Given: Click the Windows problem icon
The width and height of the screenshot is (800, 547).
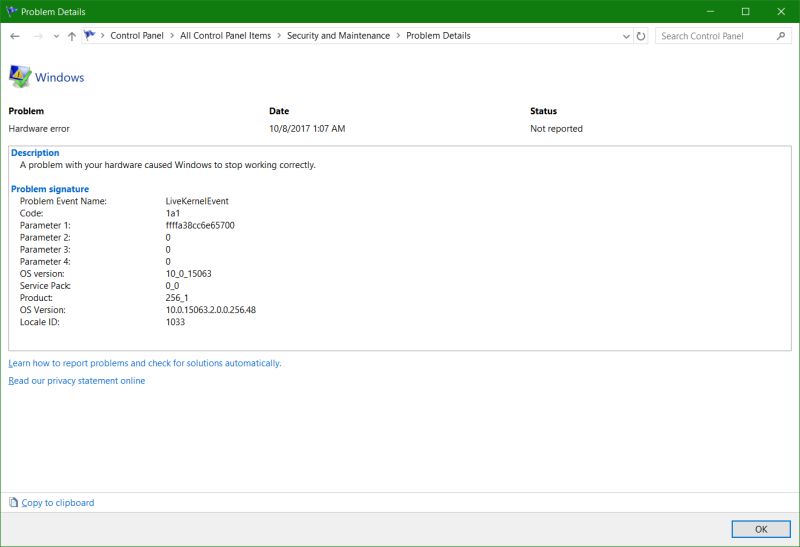Looking at the screenshot, I should [x=20, y=77].
